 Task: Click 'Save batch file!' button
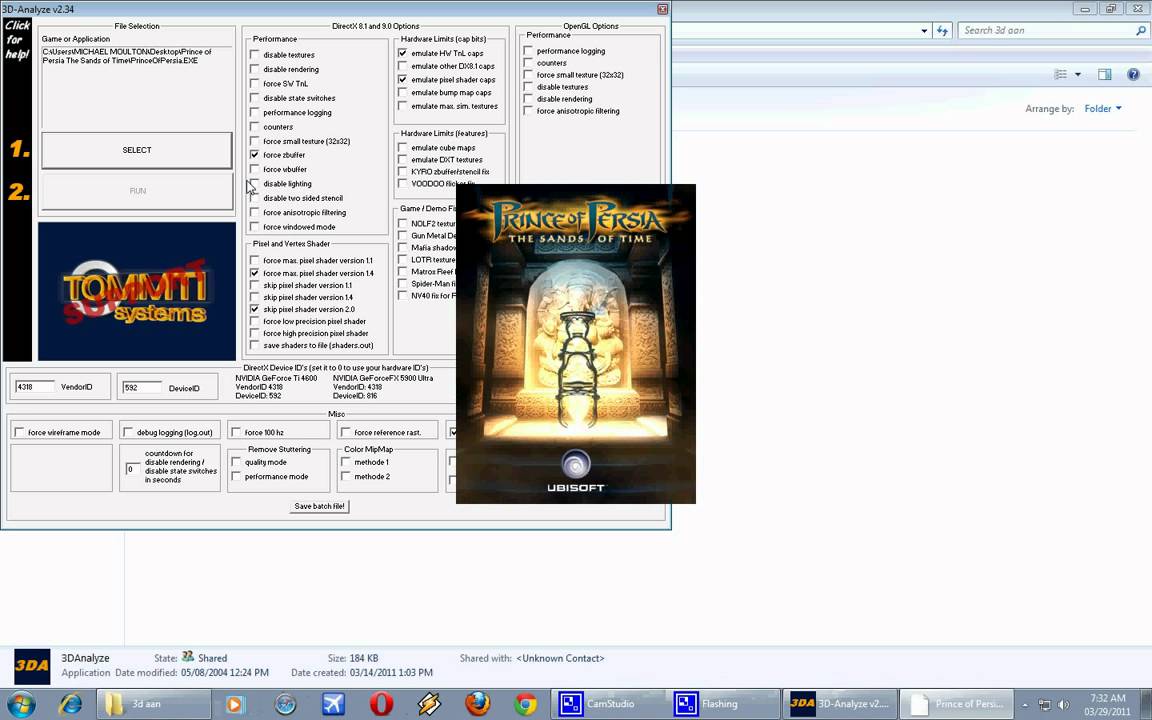tap(320, 506)
